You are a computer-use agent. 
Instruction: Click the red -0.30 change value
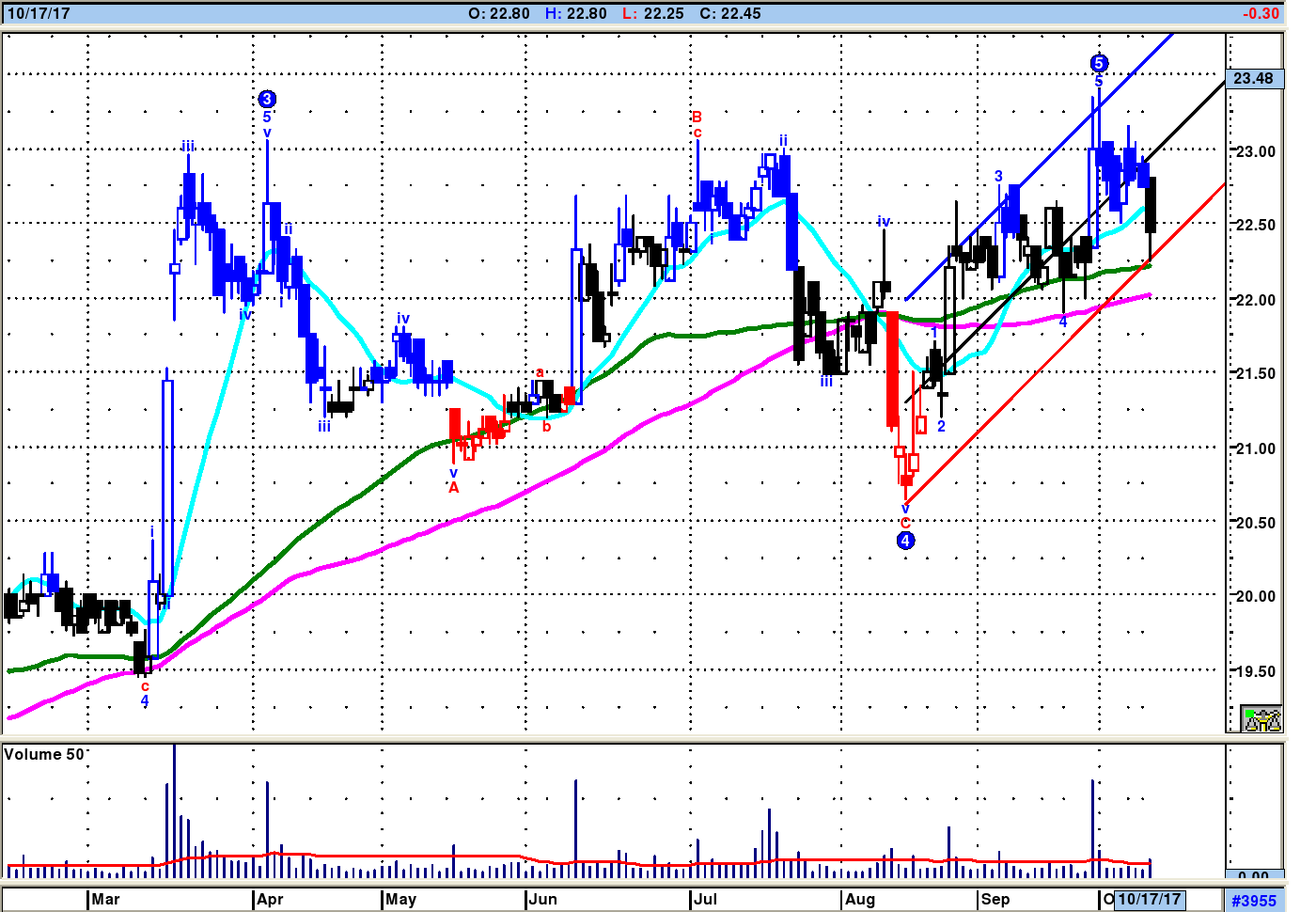point(1260,13)
